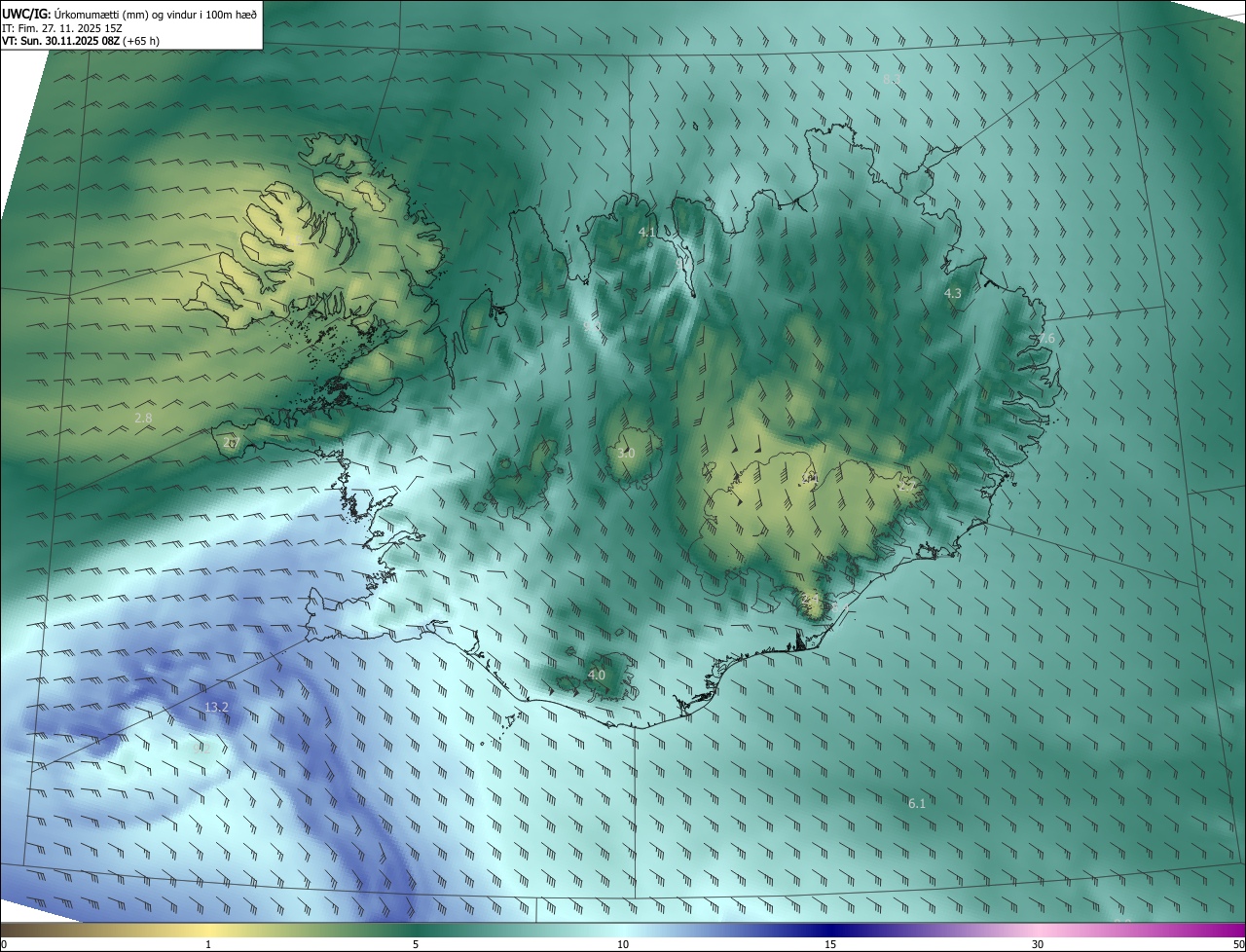
Task: Click the 13.2 precipitation value over the ocean
Action: pos(216,707)
